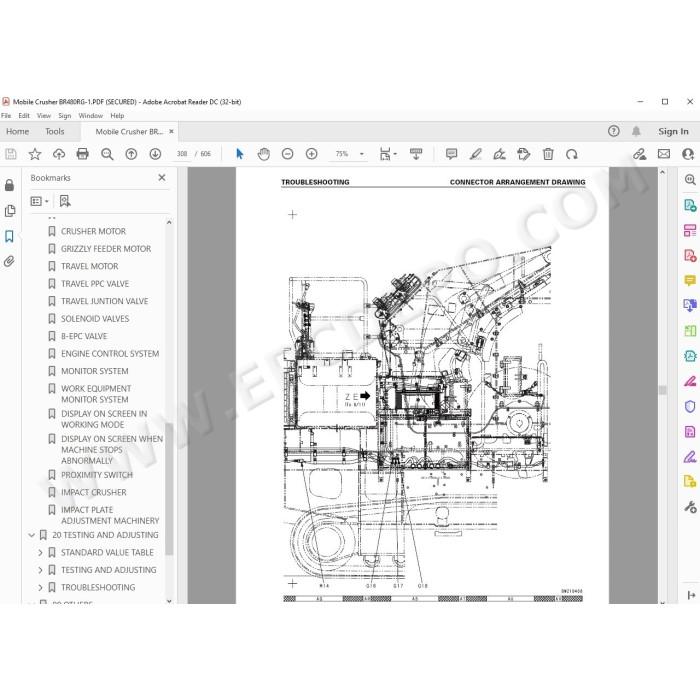Open bookmark options list dropdown
Viewport: 700px width, 700px height.
pyautogui.click(x=39, y=201)
